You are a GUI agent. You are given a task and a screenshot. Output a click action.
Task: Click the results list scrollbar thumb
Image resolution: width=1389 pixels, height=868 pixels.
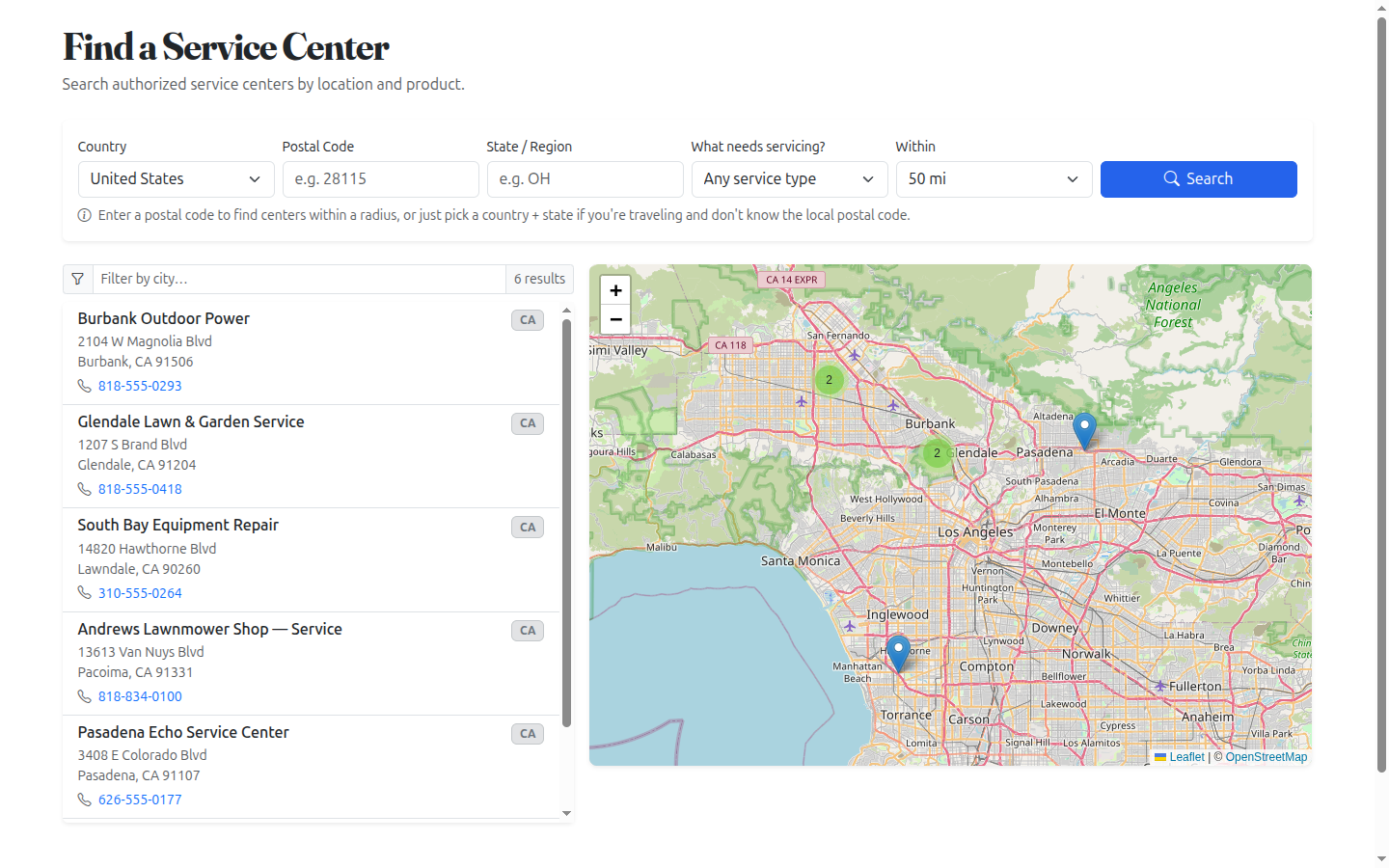coord(566,522)
